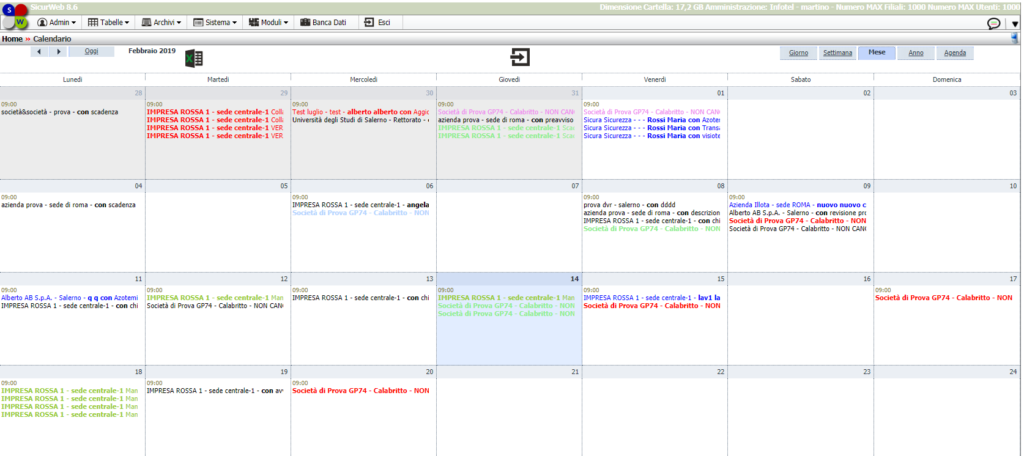Click the 'Febbraio 2019' month label
This screenshot has width=1024, height=456.
pos(152,51)
